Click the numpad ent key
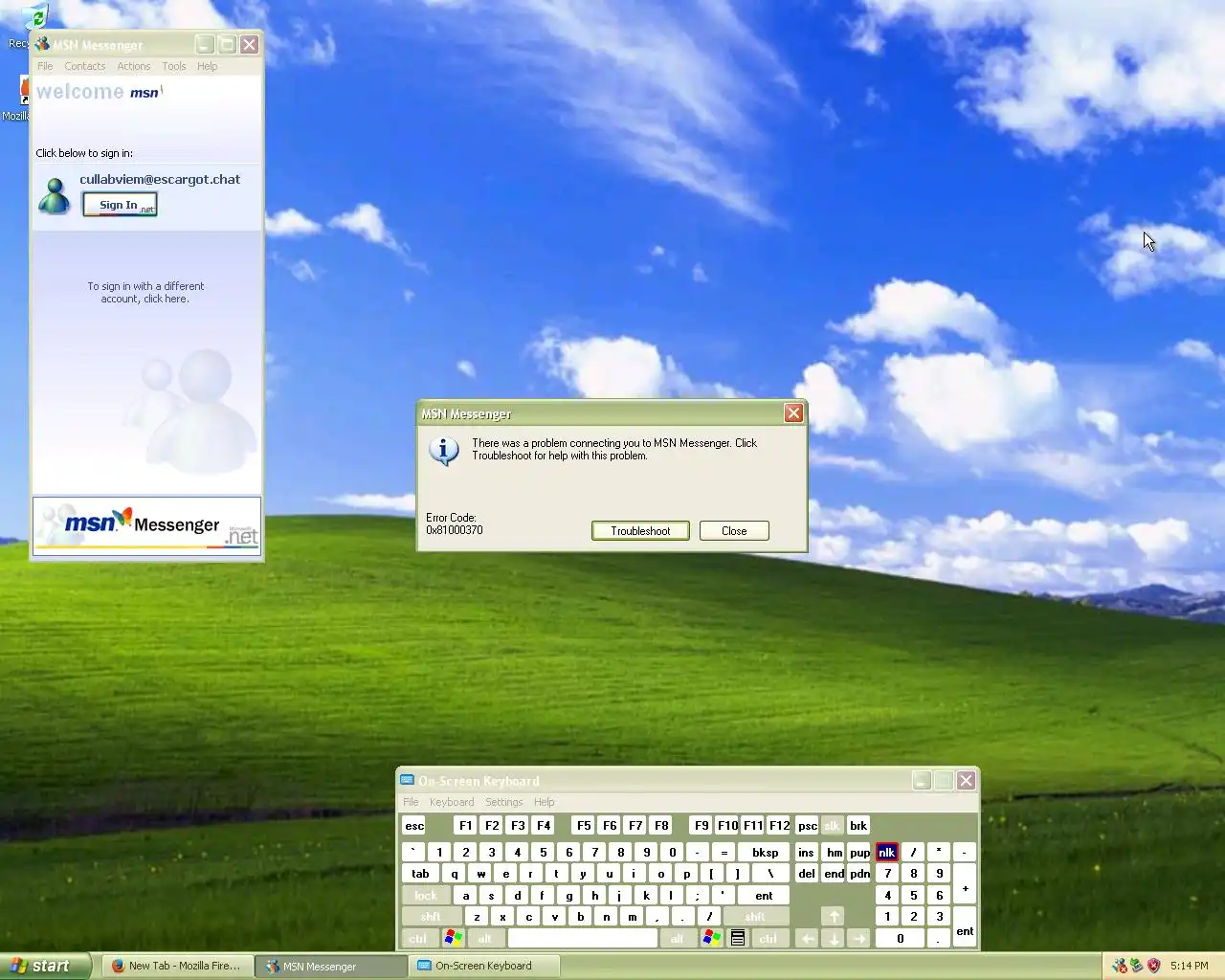Screen dimensions: 1225x980 [965, 927]
